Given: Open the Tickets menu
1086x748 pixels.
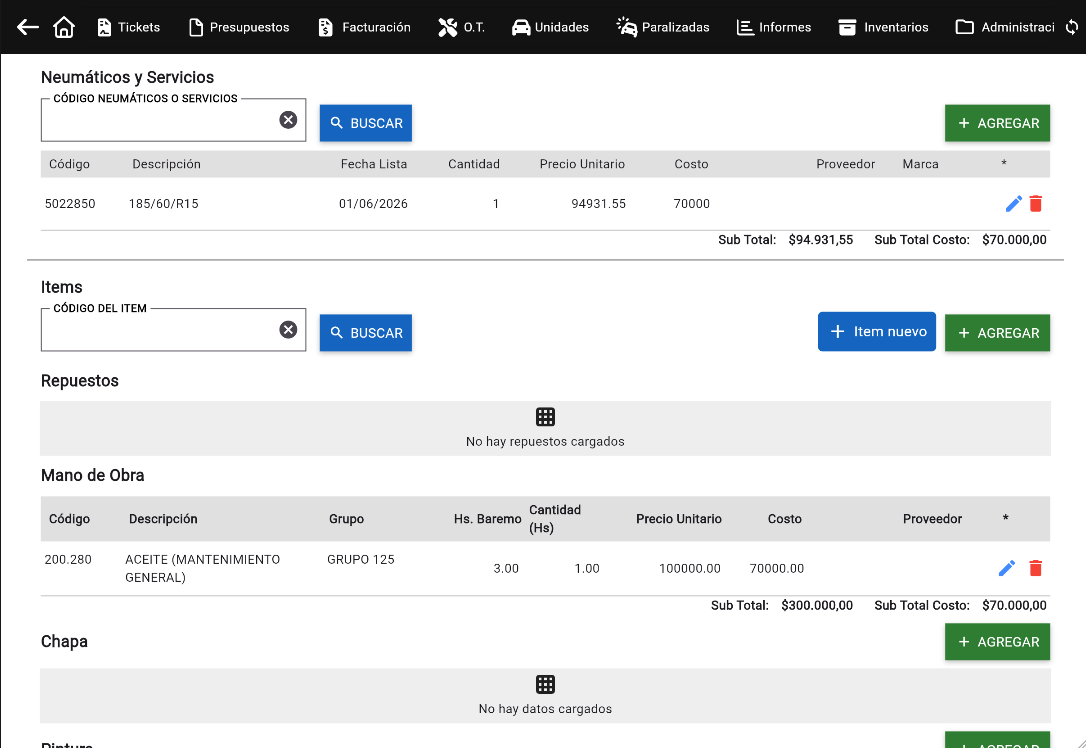Looking at the screenshot, I should pos(129,27).
